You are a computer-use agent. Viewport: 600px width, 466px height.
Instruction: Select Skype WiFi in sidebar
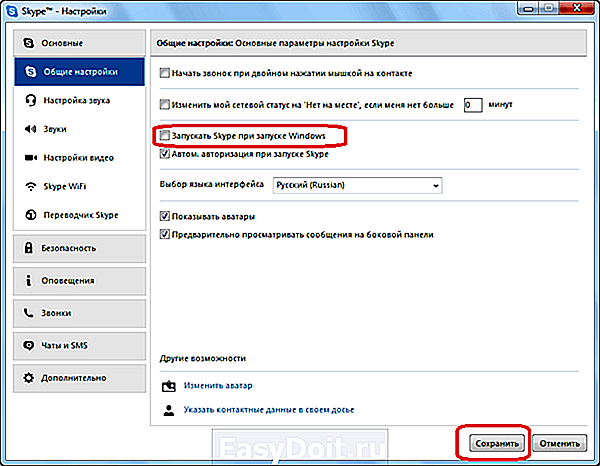[80, 186]
